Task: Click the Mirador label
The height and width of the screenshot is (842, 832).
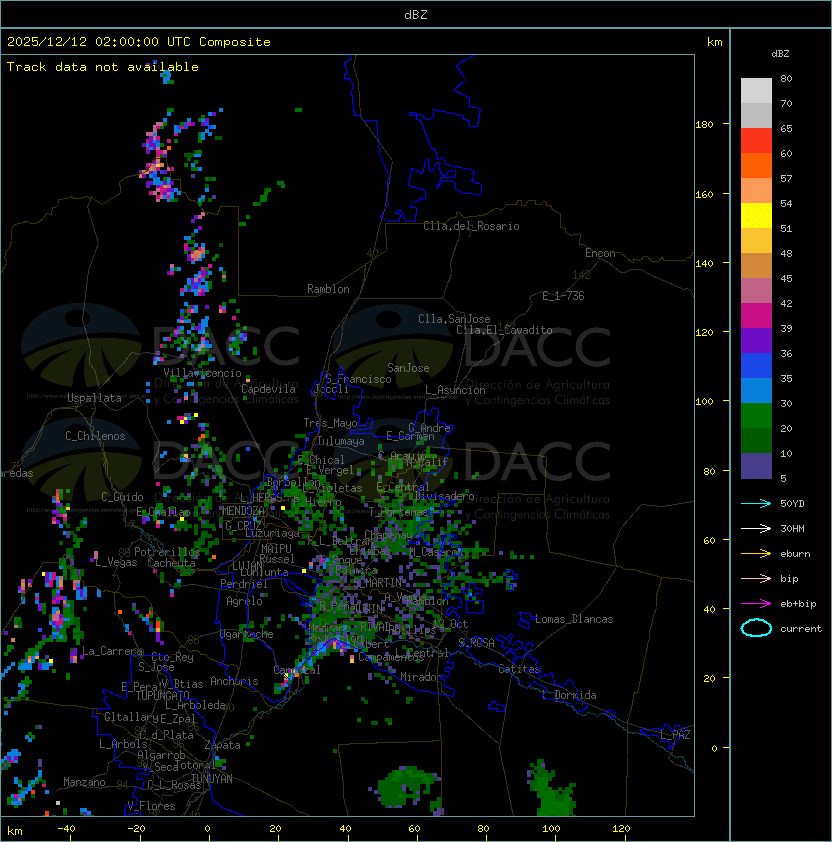Action: point(422,677)
